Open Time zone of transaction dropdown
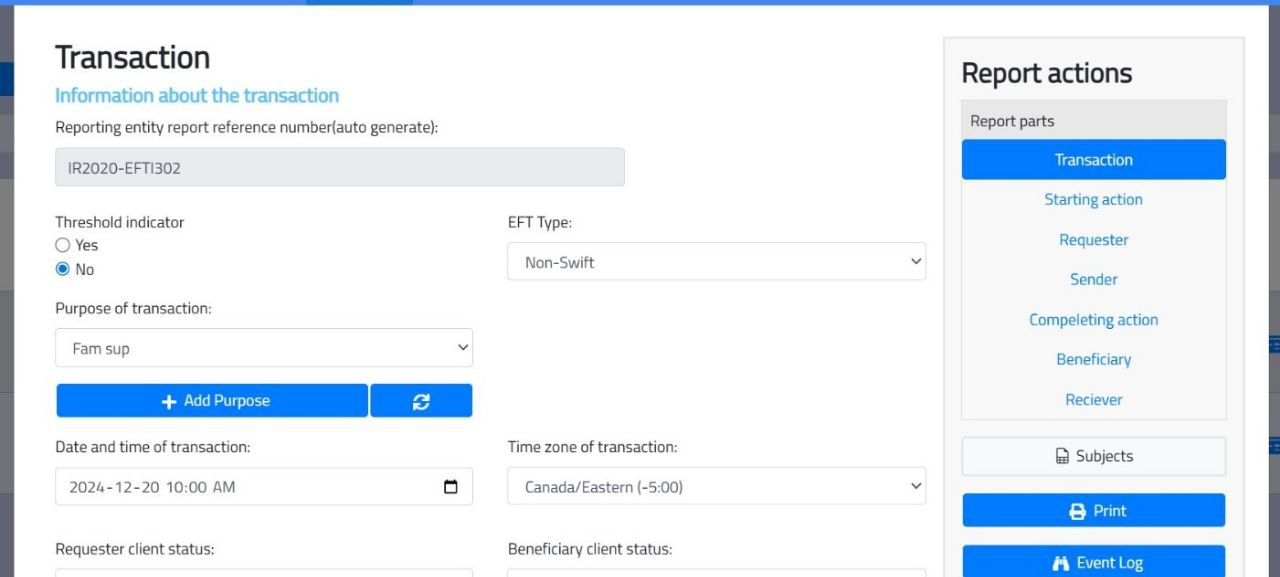Screen dimensions: 1280x577 [x=716, y=487]
